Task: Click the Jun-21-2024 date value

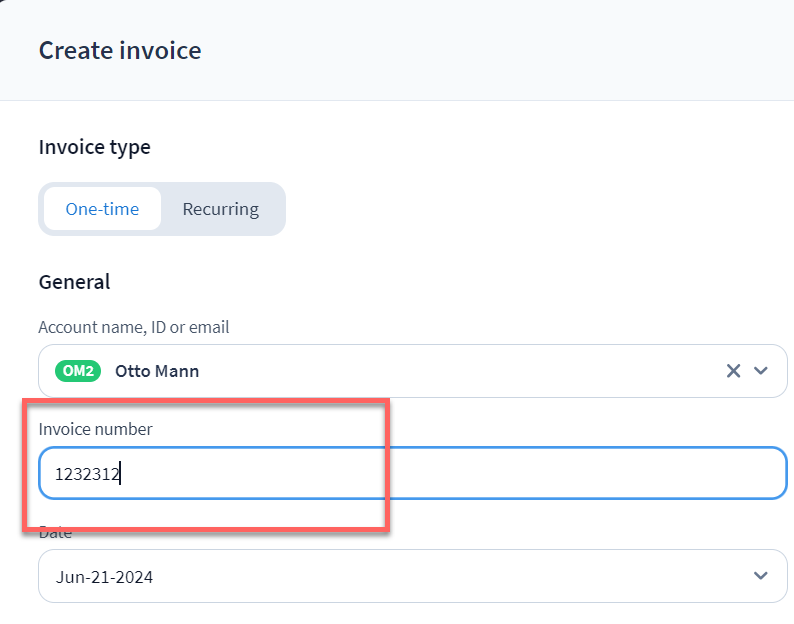Action: 105,577
